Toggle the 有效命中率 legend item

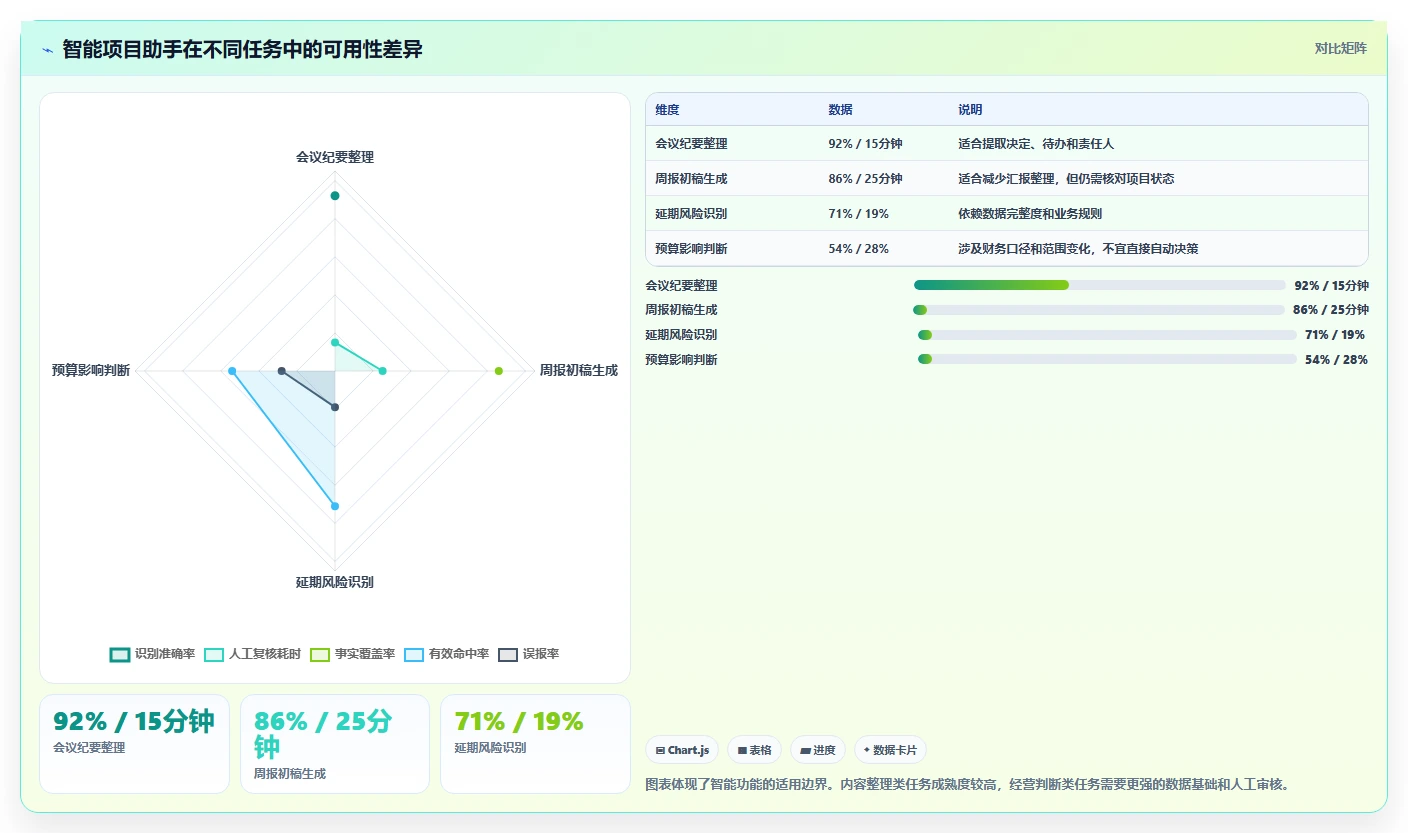pyautogui.click(x=447, y=654)
